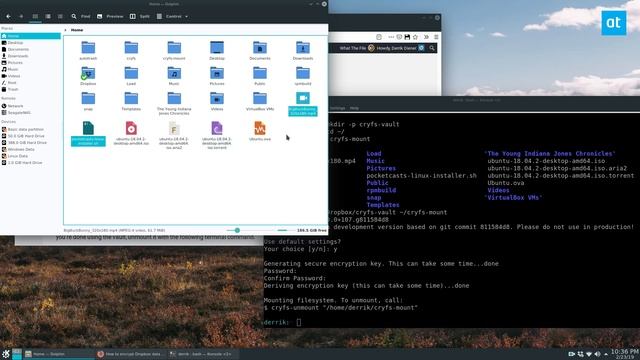Select The Young Indiana Jones Chronicles folder
This screenshot has width=640, height=360.
pyautogui.click(x=174, y=98)
